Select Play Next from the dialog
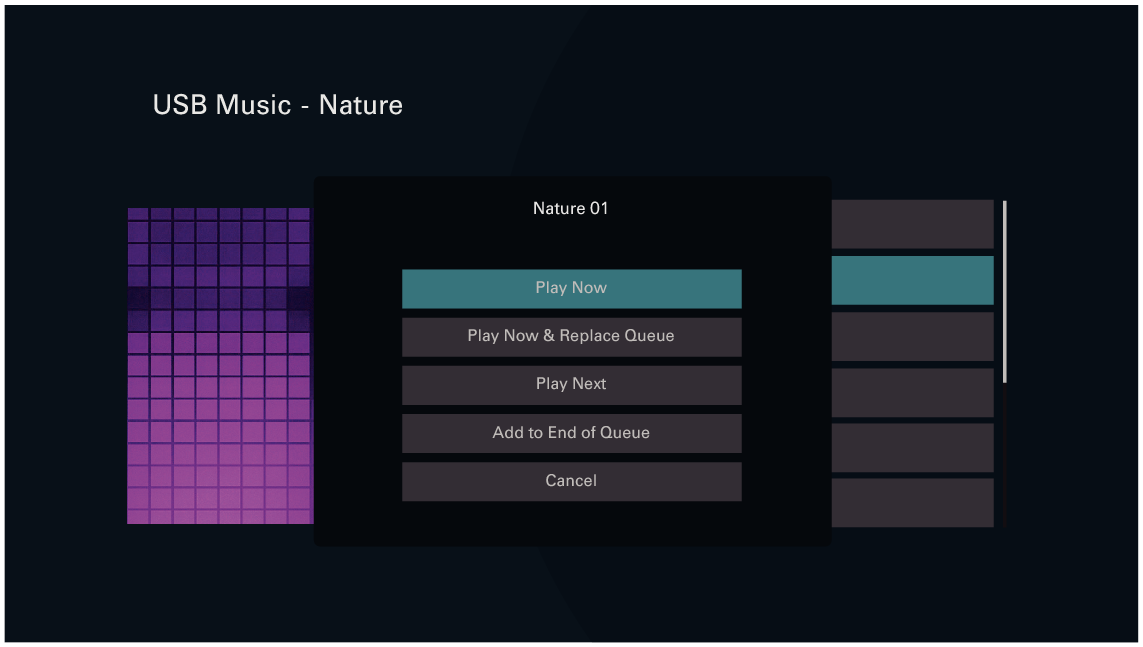This screenshot has width=1143, height=647. click(571, 384)
